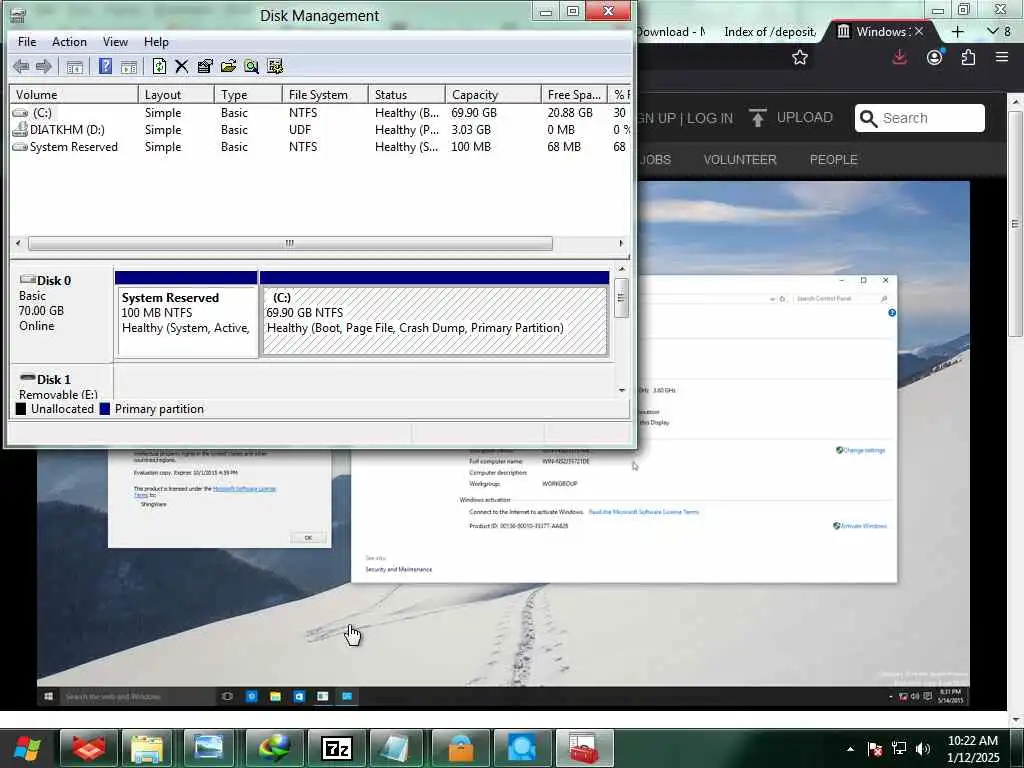Select the System Reserved row in volume list
This screenshot has width=1024, height=768.
319,147
